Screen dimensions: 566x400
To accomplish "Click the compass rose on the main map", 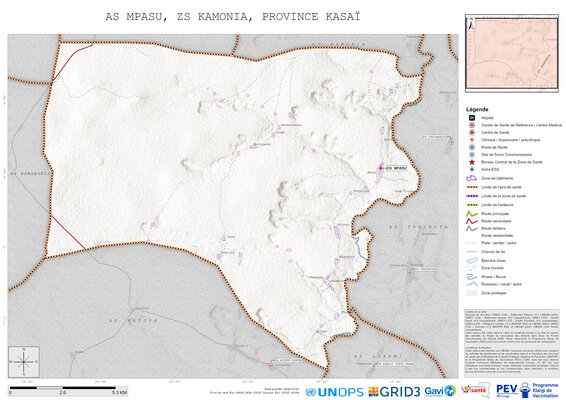I will point(24,362).
